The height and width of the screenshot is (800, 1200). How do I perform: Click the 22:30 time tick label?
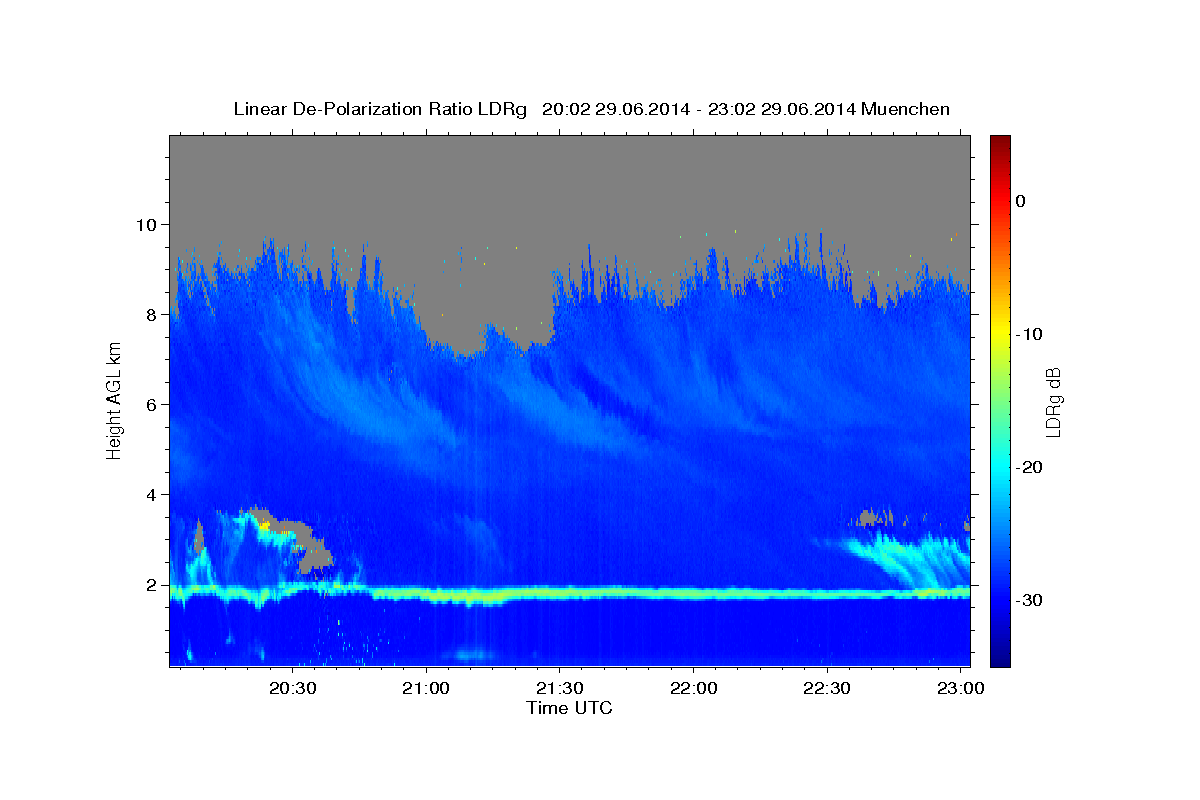point(827,689)
